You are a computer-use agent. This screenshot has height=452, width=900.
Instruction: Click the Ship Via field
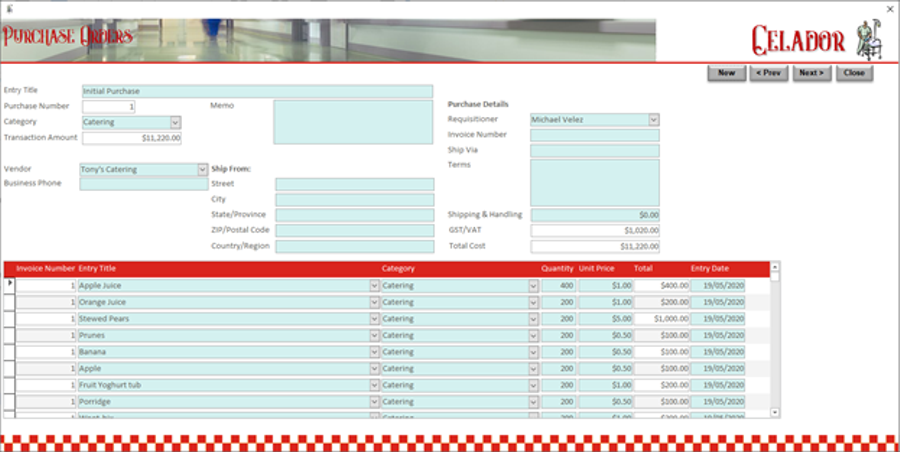(x=595, y=151)
